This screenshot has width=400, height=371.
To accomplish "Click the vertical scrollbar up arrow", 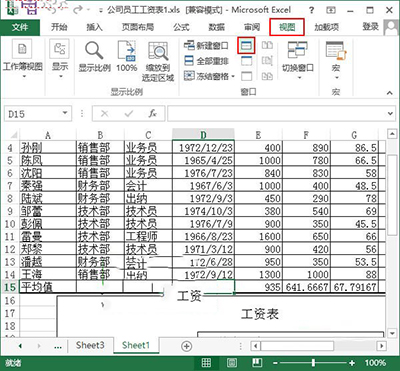I will (x=392, y=134).
